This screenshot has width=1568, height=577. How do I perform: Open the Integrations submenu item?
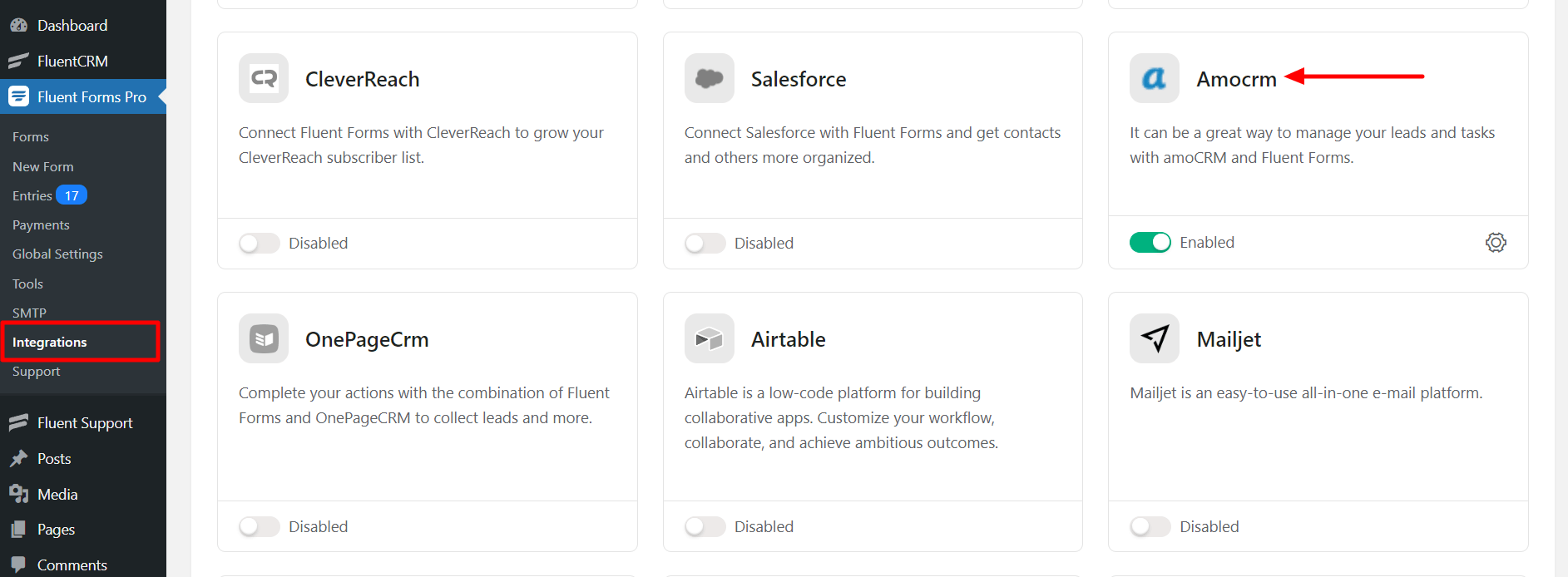[50, 343]
